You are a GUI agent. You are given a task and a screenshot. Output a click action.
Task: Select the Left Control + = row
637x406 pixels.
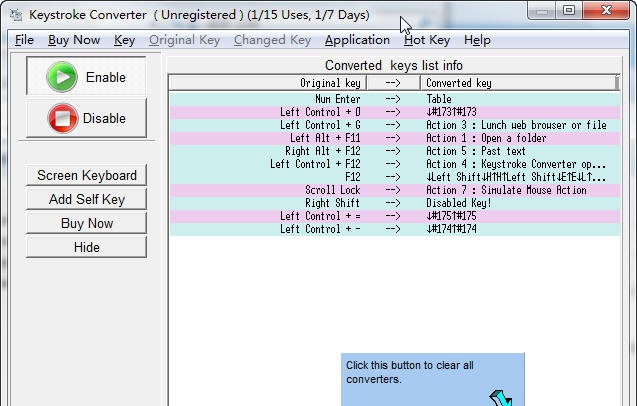click(394, 216)
